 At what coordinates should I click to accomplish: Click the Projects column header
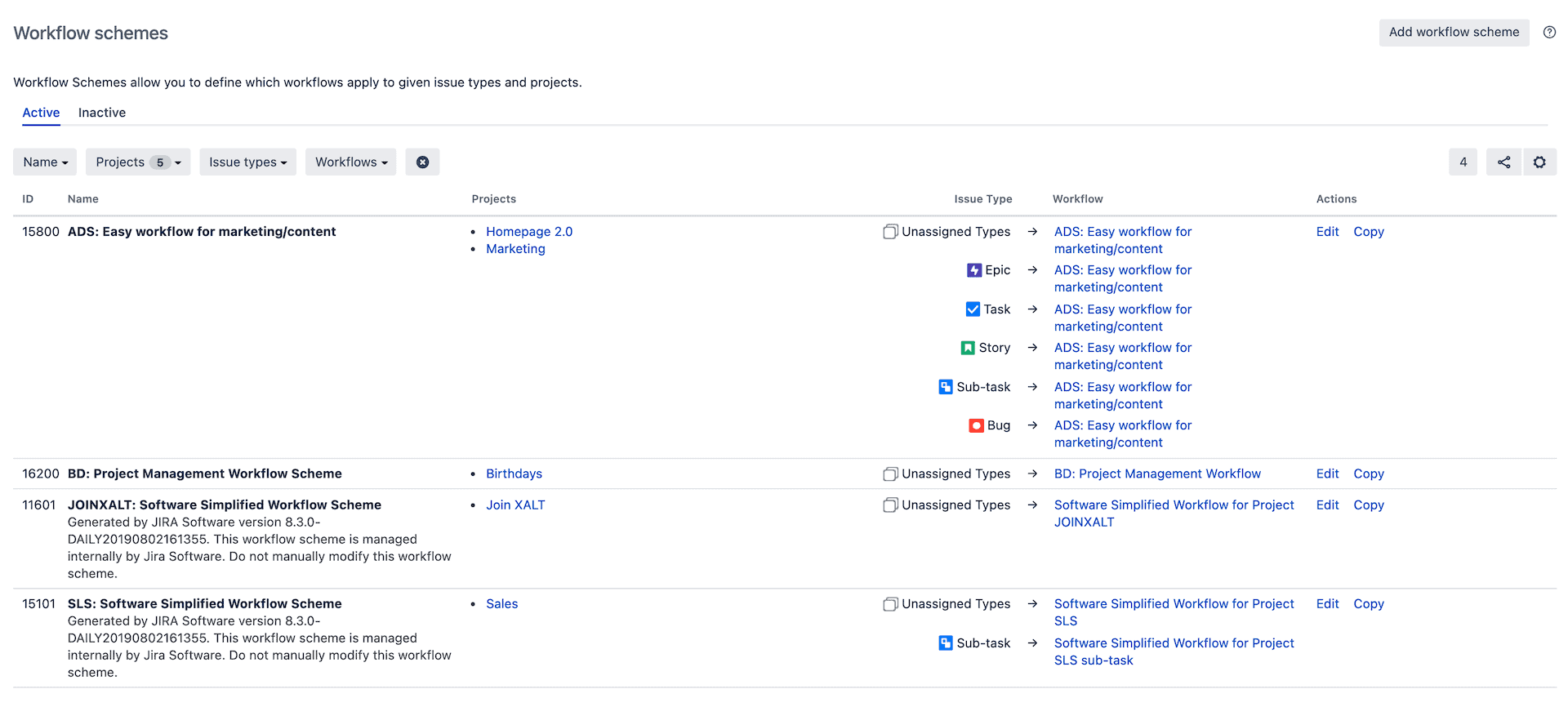[x=493, y=199]
